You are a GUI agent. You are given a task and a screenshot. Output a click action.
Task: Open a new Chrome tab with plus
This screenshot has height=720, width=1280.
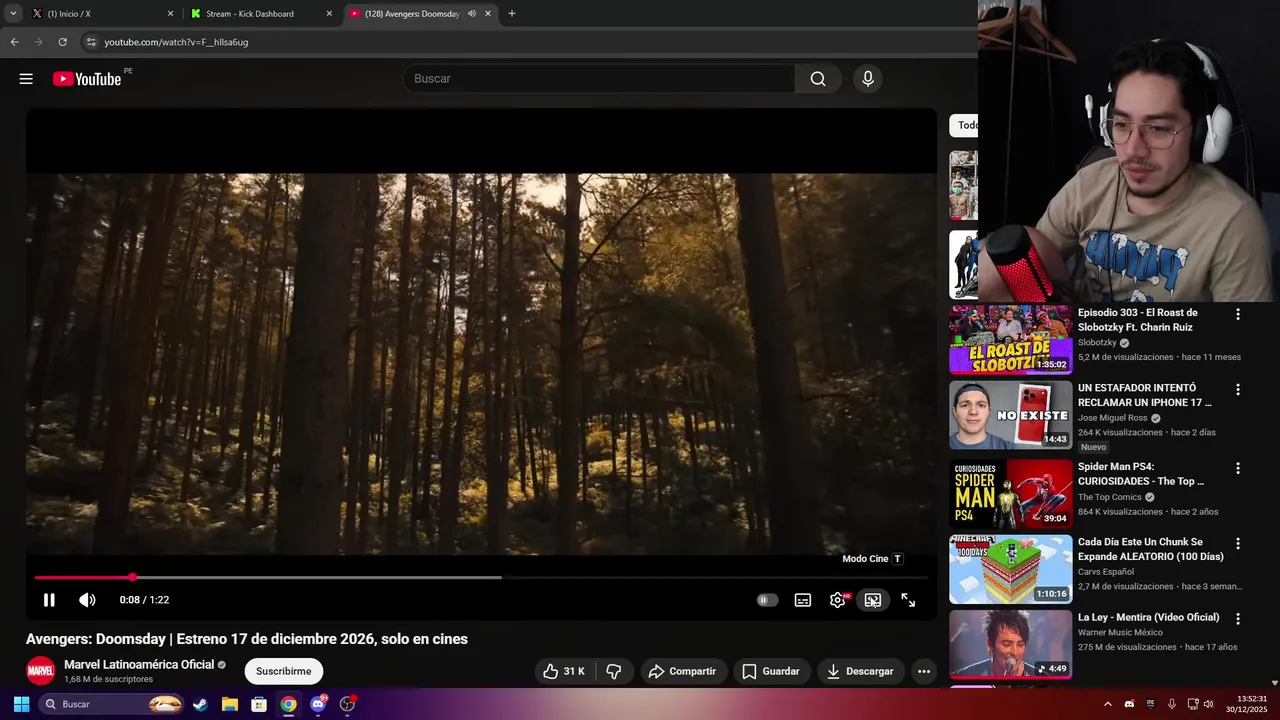click(x=512, y=14)
